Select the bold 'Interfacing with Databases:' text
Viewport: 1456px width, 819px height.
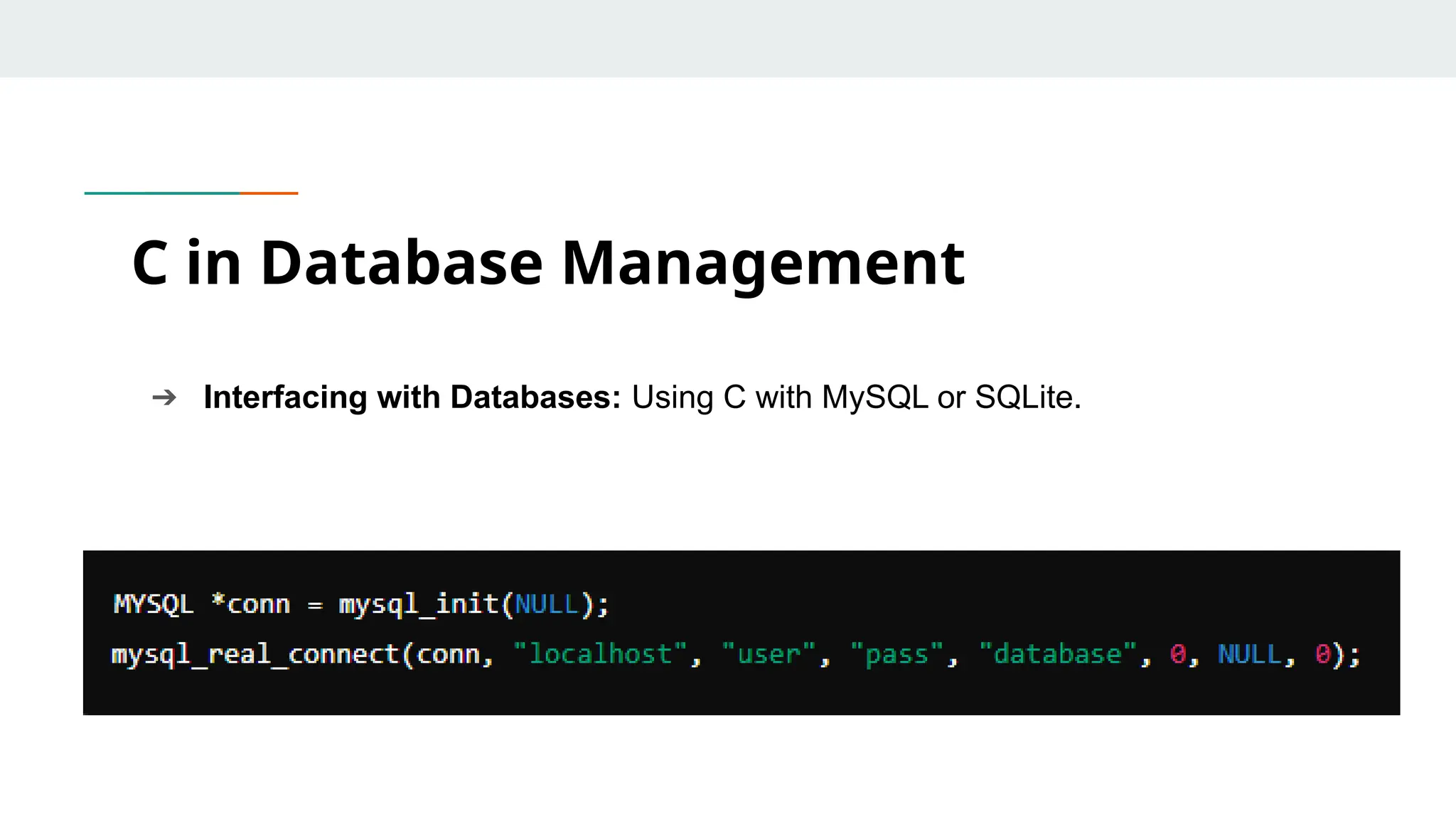click(x=412, y=397)
